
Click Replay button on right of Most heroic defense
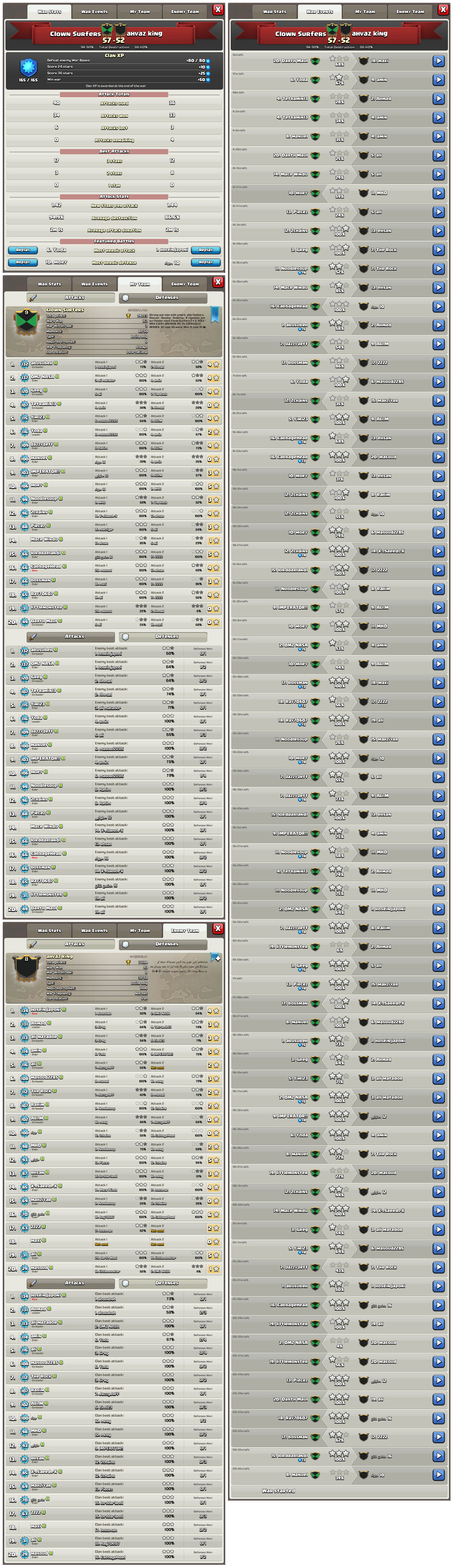tap(206, 262)
